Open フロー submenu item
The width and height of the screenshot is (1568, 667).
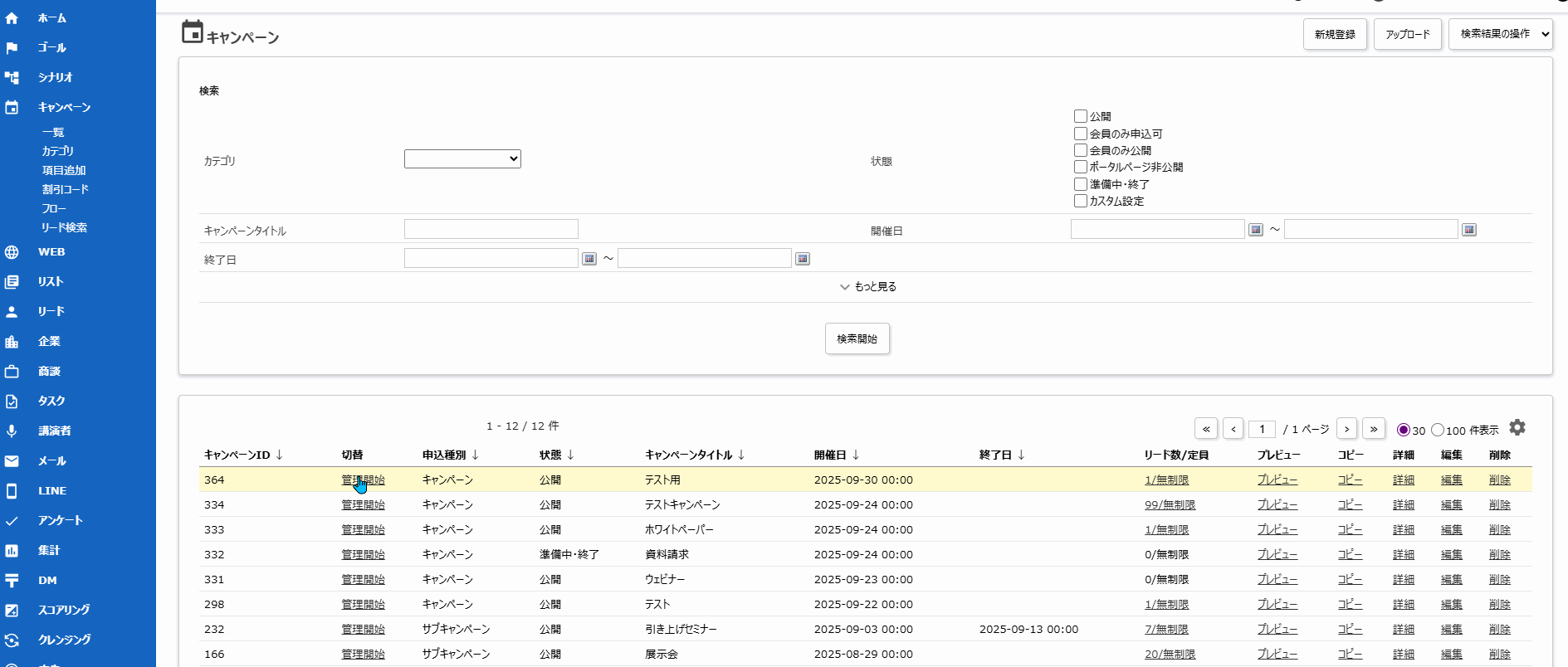pos(54,209)
